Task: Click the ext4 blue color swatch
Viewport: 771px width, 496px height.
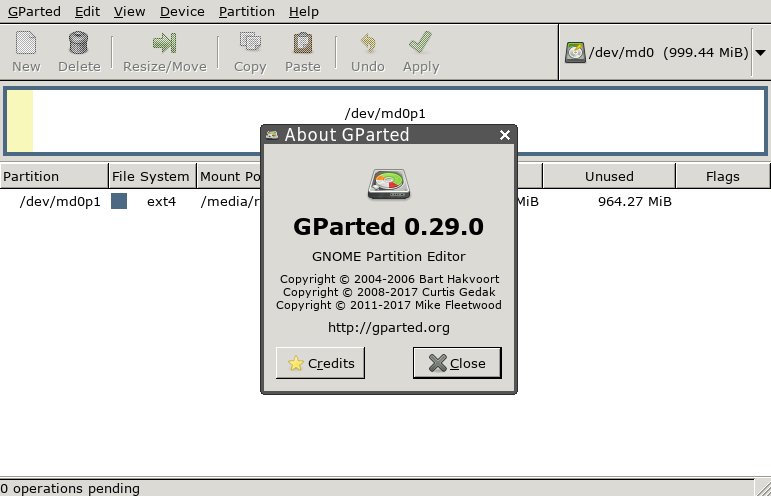Action: pos(119,201)
